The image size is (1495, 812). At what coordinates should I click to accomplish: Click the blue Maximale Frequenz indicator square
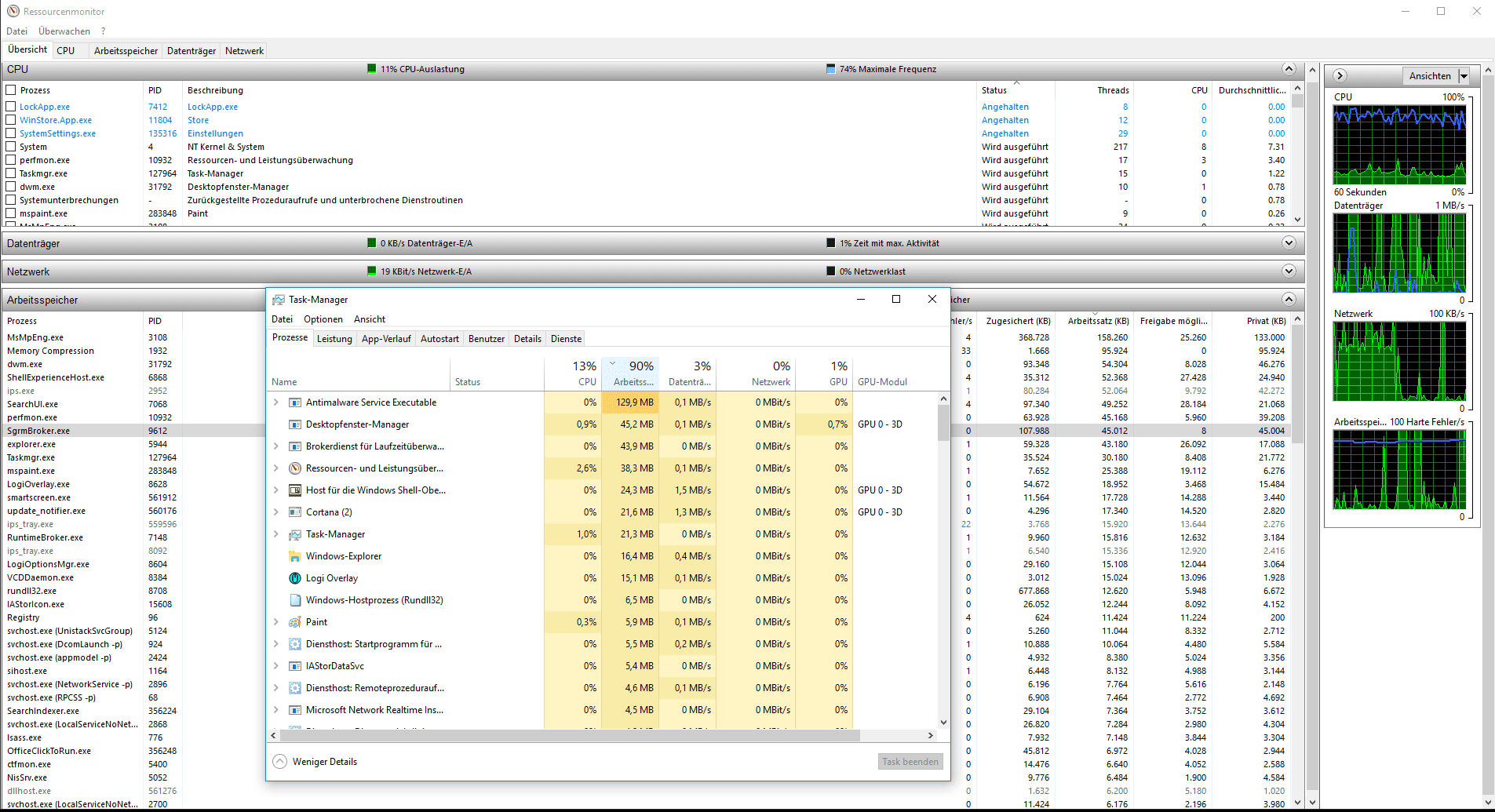pyautogui.click(x=831, y=69)
